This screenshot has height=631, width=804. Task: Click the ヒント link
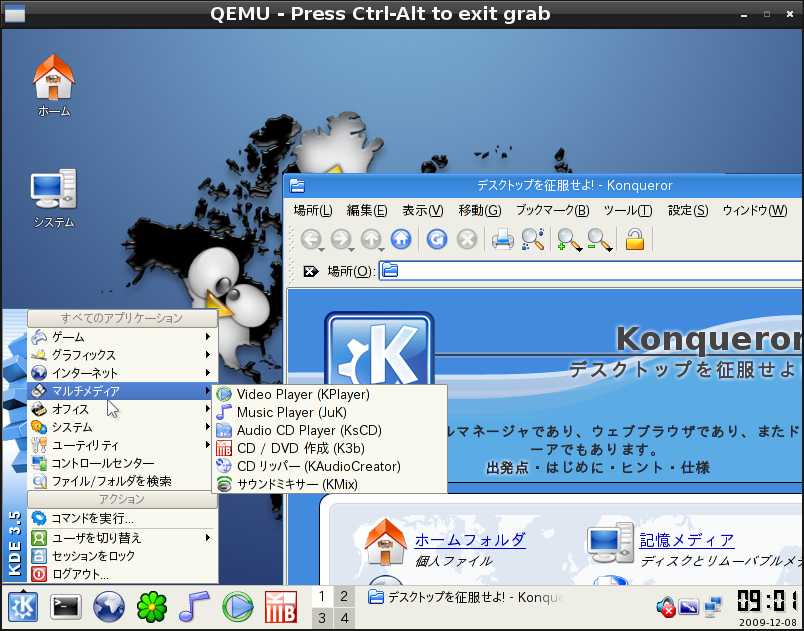click(642, 467)
